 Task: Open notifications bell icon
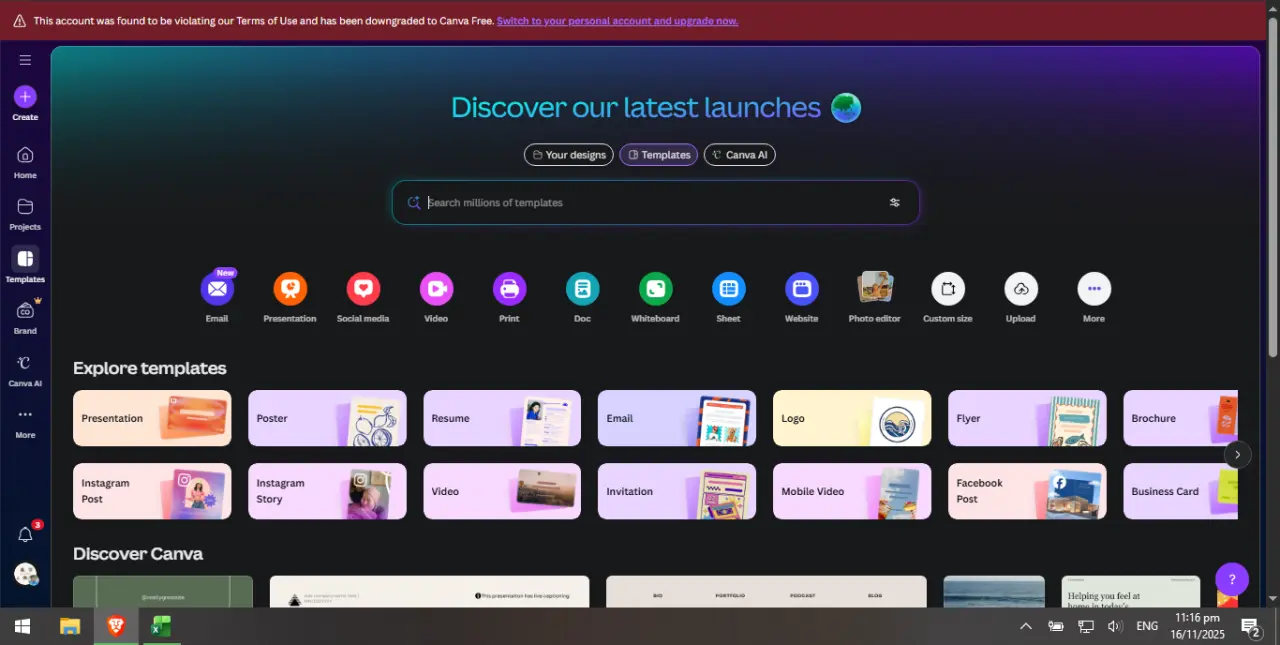tap(26, 535)
